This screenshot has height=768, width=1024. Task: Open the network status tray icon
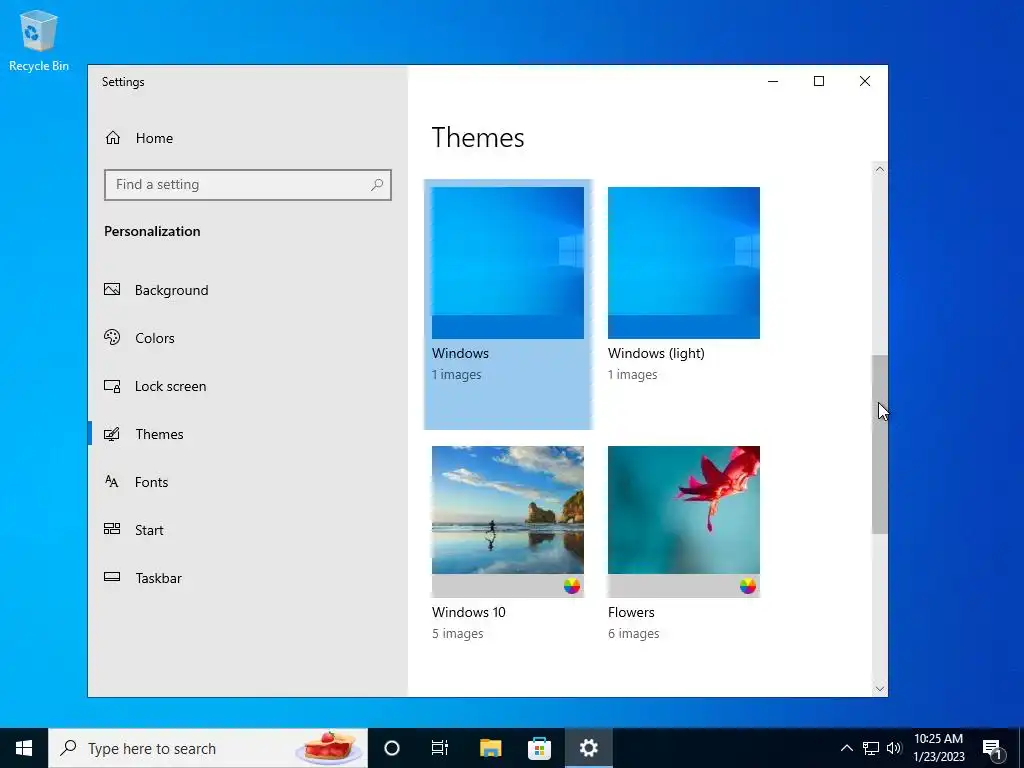point(871,748)
